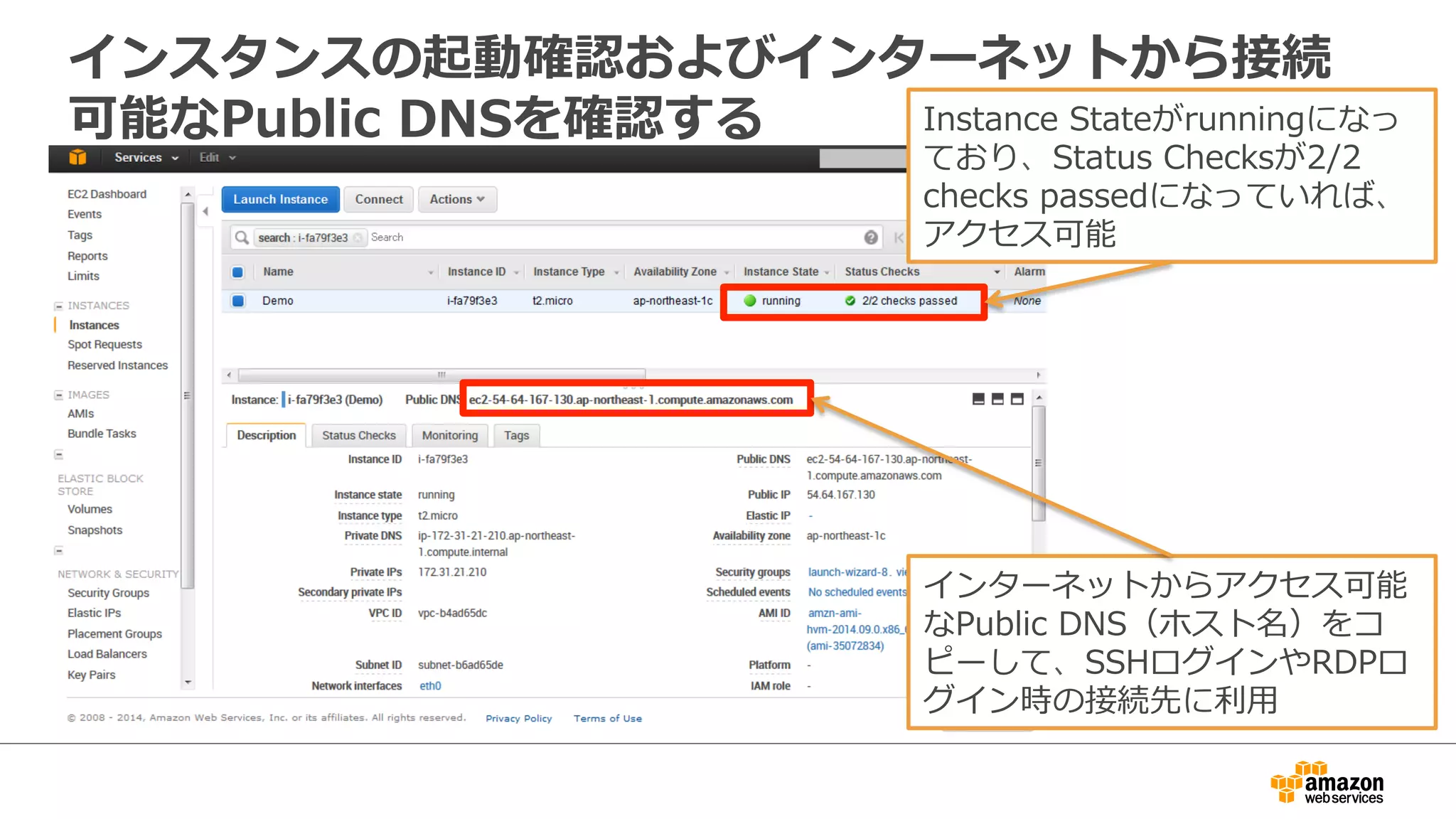Click the vpc-b4ad65dc VPC ID value
1456x819 pixels.
coord(452,613)
